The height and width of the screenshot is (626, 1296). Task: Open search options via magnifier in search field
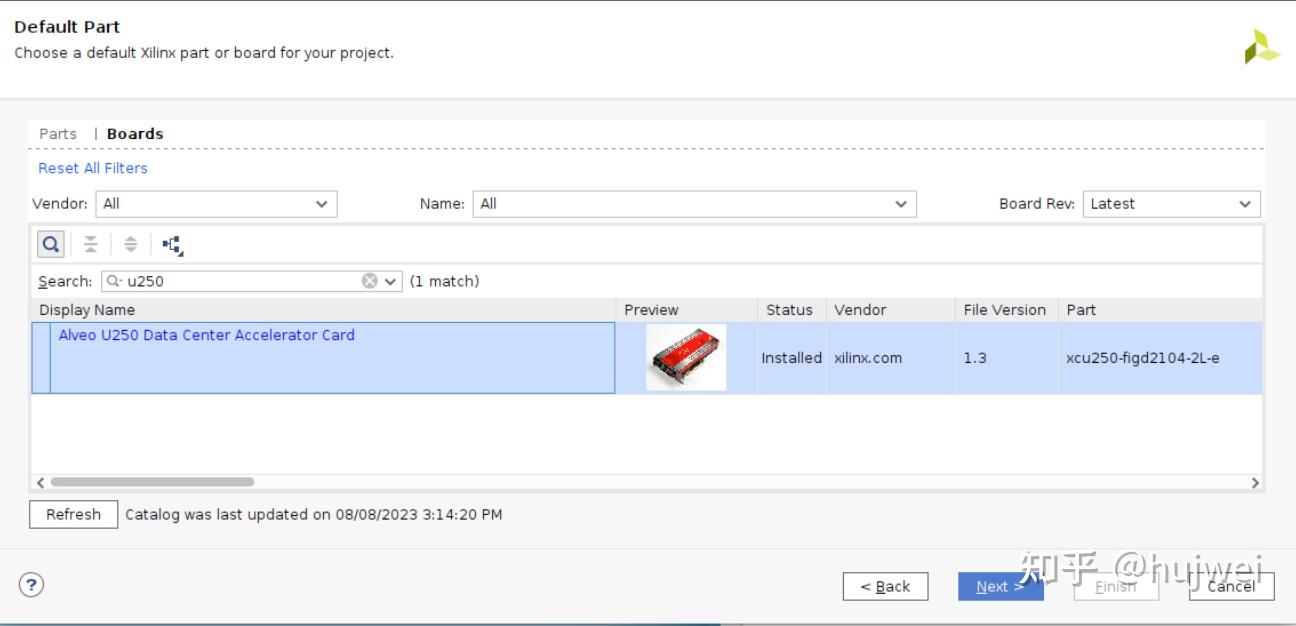coord(112,281)
